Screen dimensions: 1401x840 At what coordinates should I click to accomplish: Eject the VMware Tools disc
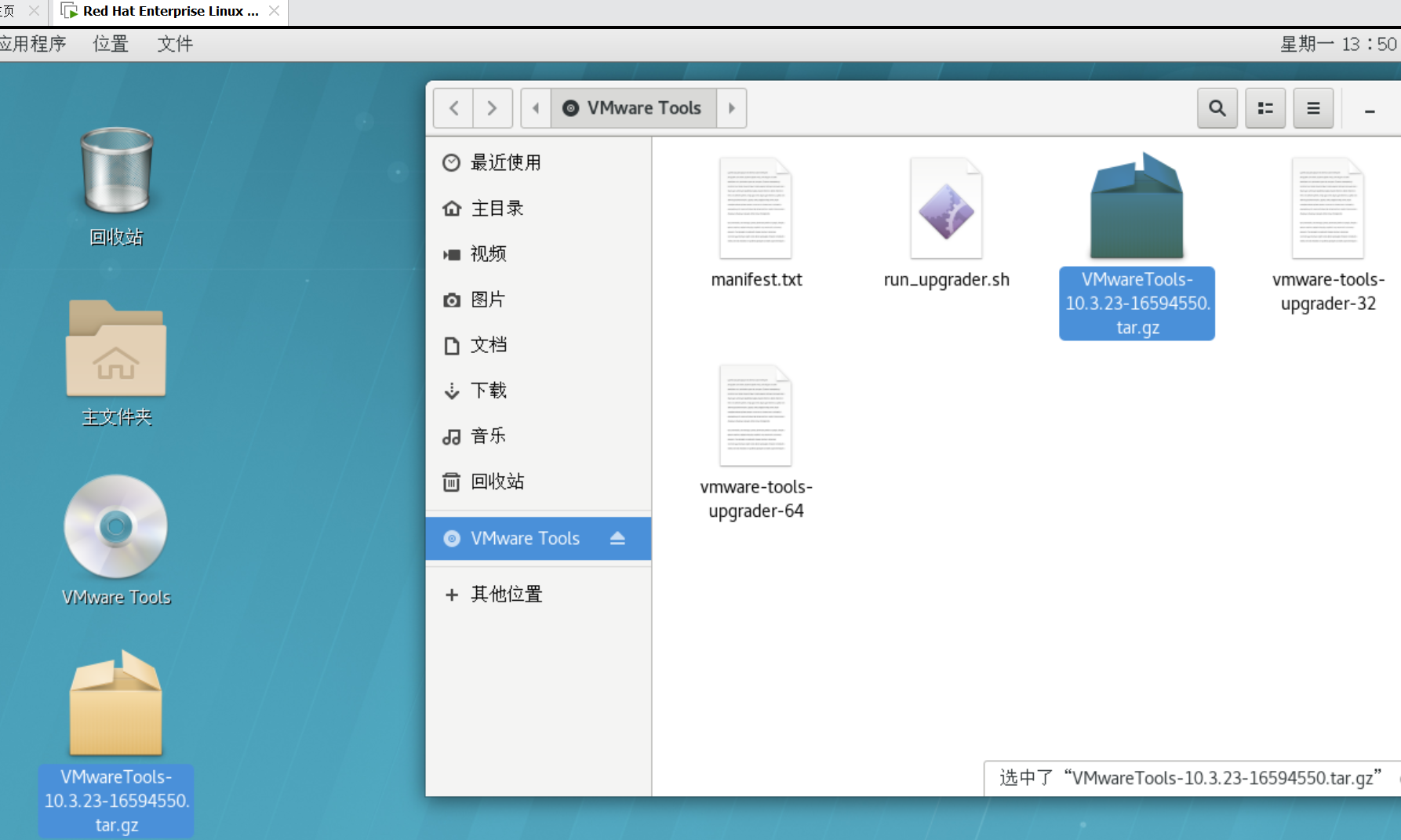click(x=617, y=538)
